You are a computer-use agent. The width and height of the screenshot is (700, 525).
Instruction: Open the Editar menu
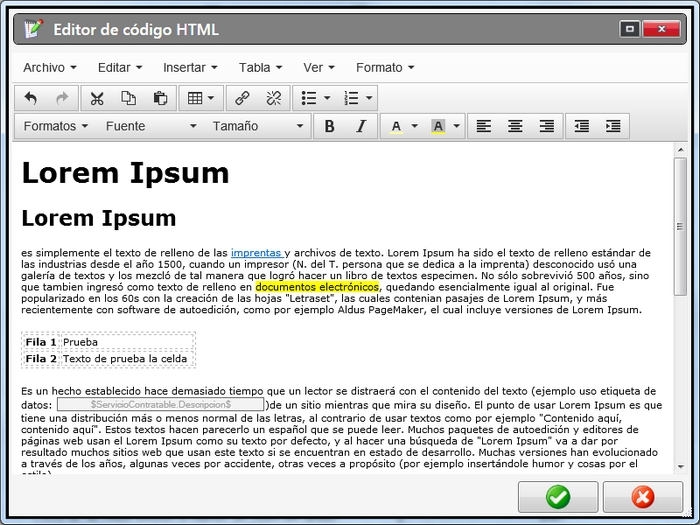pos(120,67)
